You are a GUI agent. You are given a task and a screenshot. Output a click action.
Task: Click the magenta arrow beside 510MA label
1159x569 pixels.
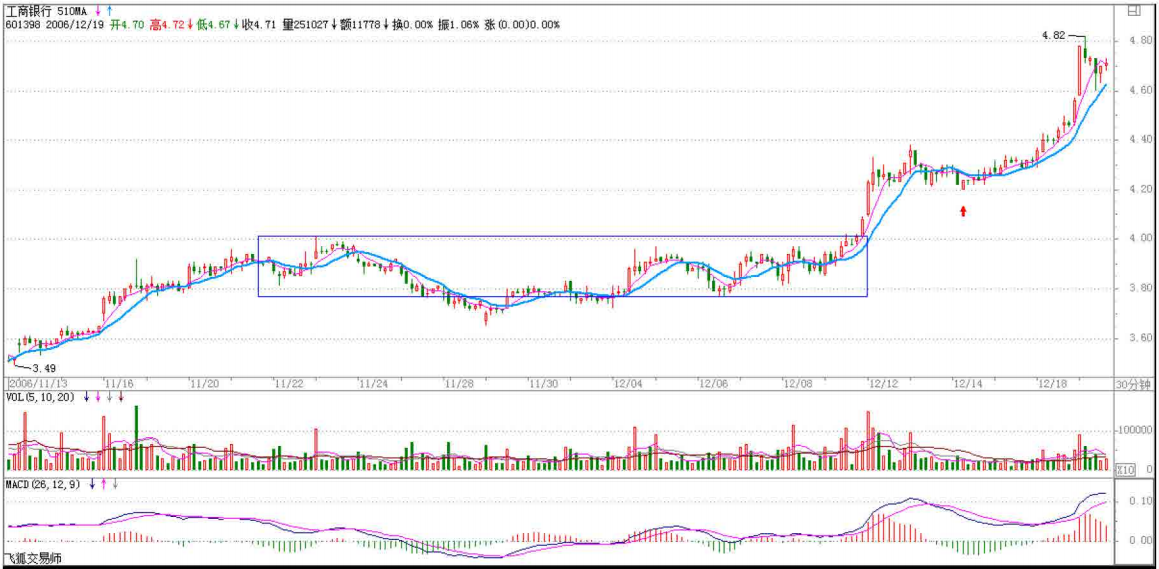click(x=97, y=10)
